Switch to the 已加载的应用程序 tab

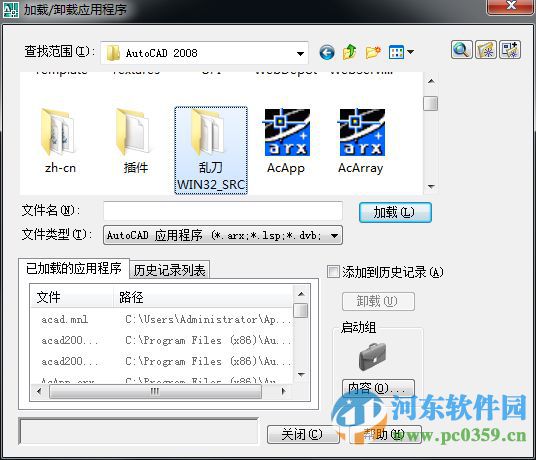pos(74,269)
